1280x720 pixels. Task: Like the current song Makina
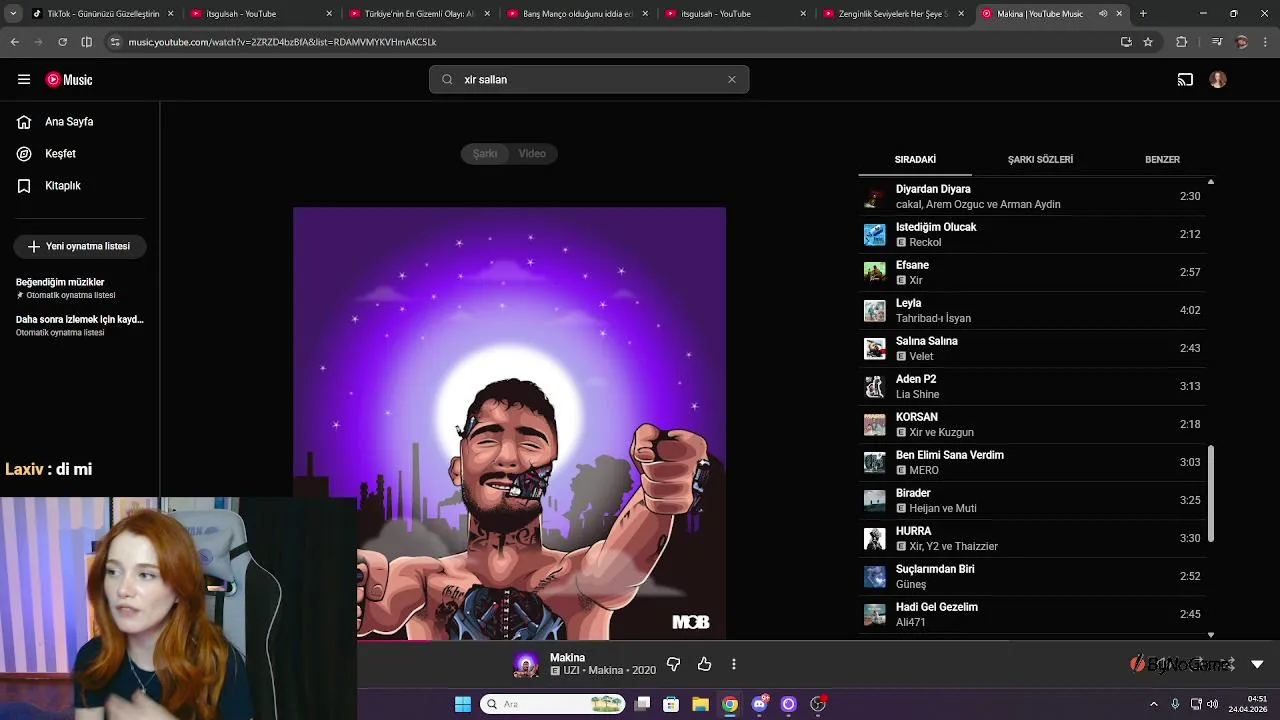704,664
